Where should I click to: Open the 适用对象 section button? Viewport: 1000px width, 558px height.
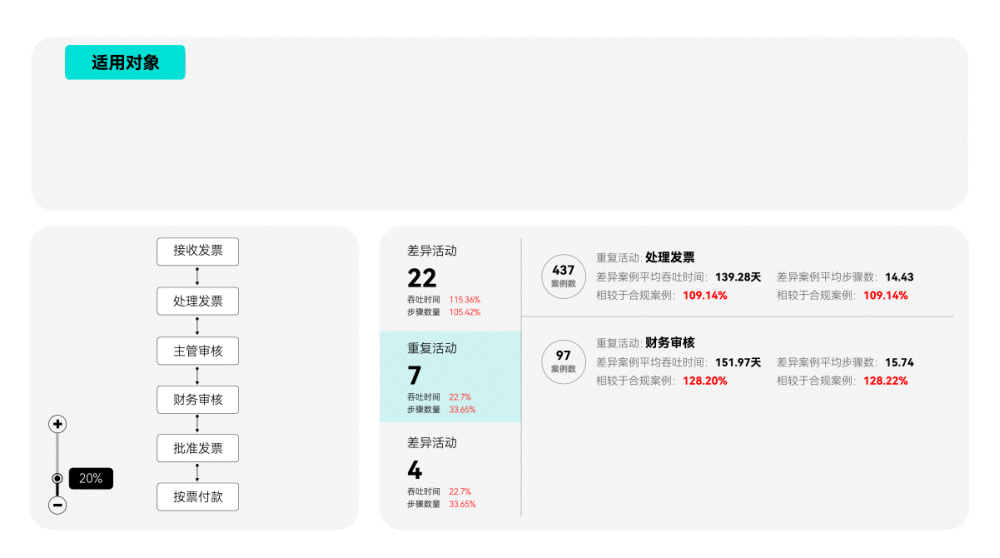[125, 62]
